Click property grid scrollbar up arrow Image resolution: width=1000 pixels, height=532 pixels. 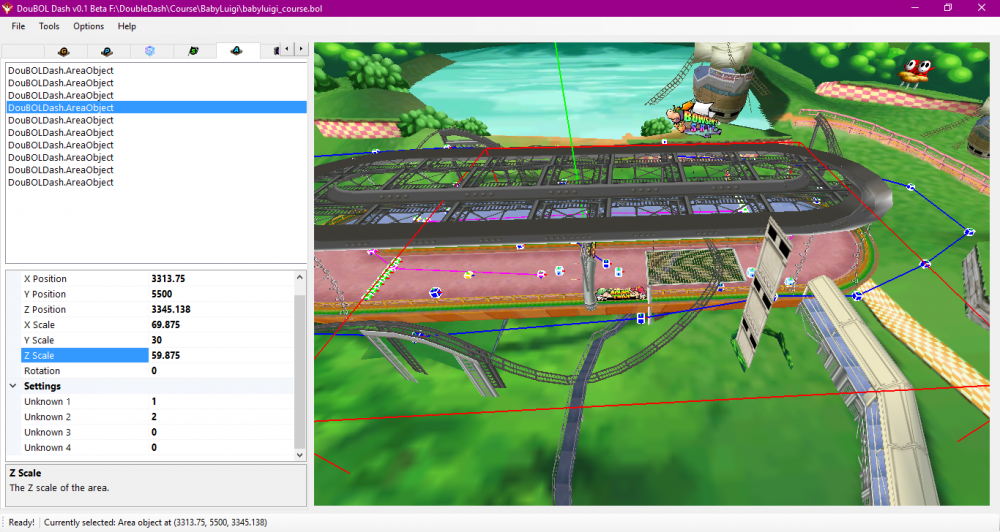point(300,277)
